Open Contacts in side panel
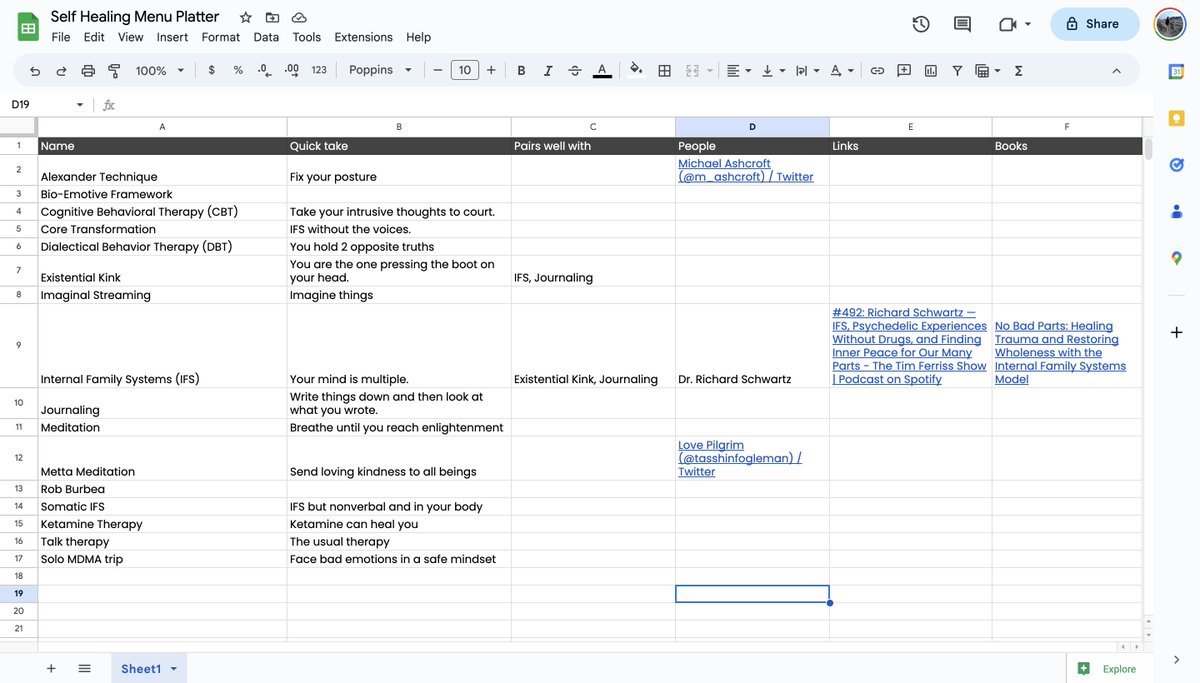 coord(1176,211)
